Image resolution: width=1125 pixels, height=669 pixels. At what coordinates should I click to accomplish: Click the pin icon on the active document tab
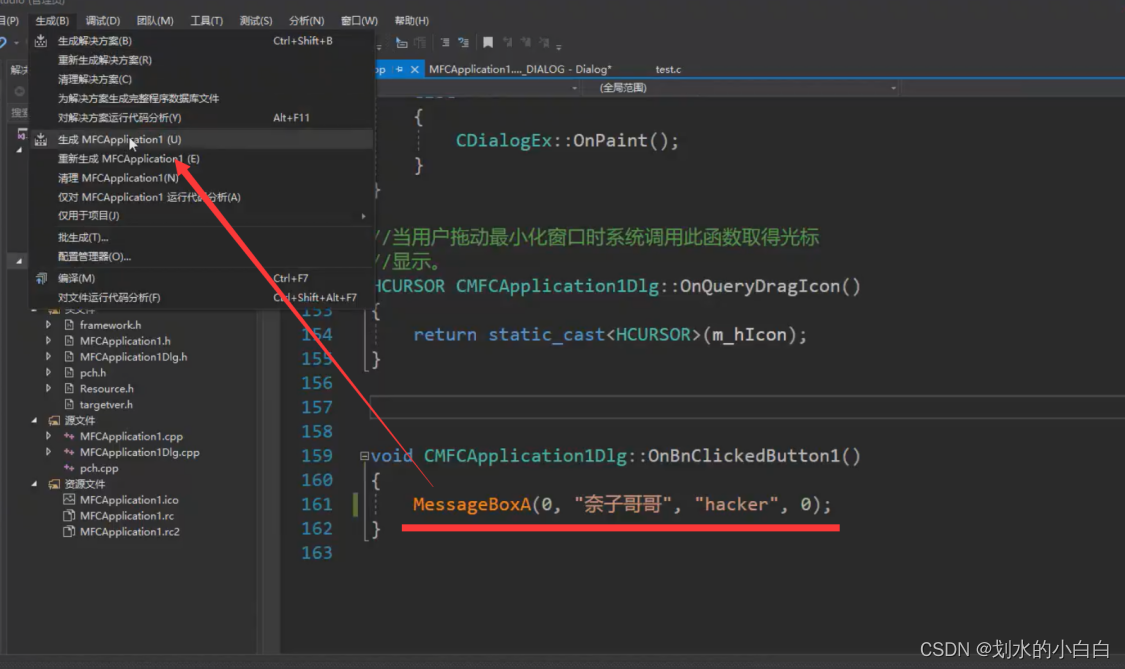(x=399, y=70)
